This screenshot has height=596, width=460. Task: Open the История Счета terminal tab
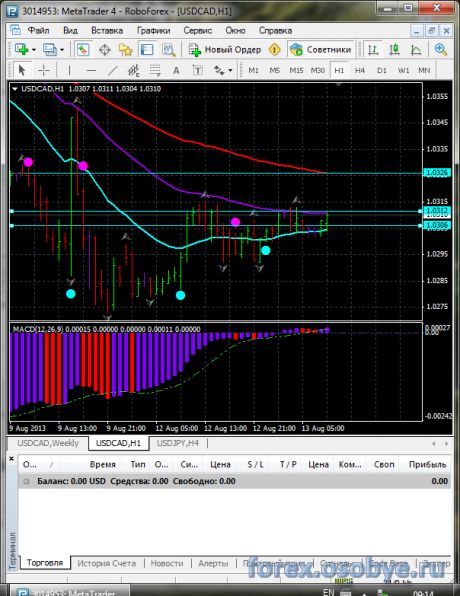pyautogui.click(x=106, y=563)
